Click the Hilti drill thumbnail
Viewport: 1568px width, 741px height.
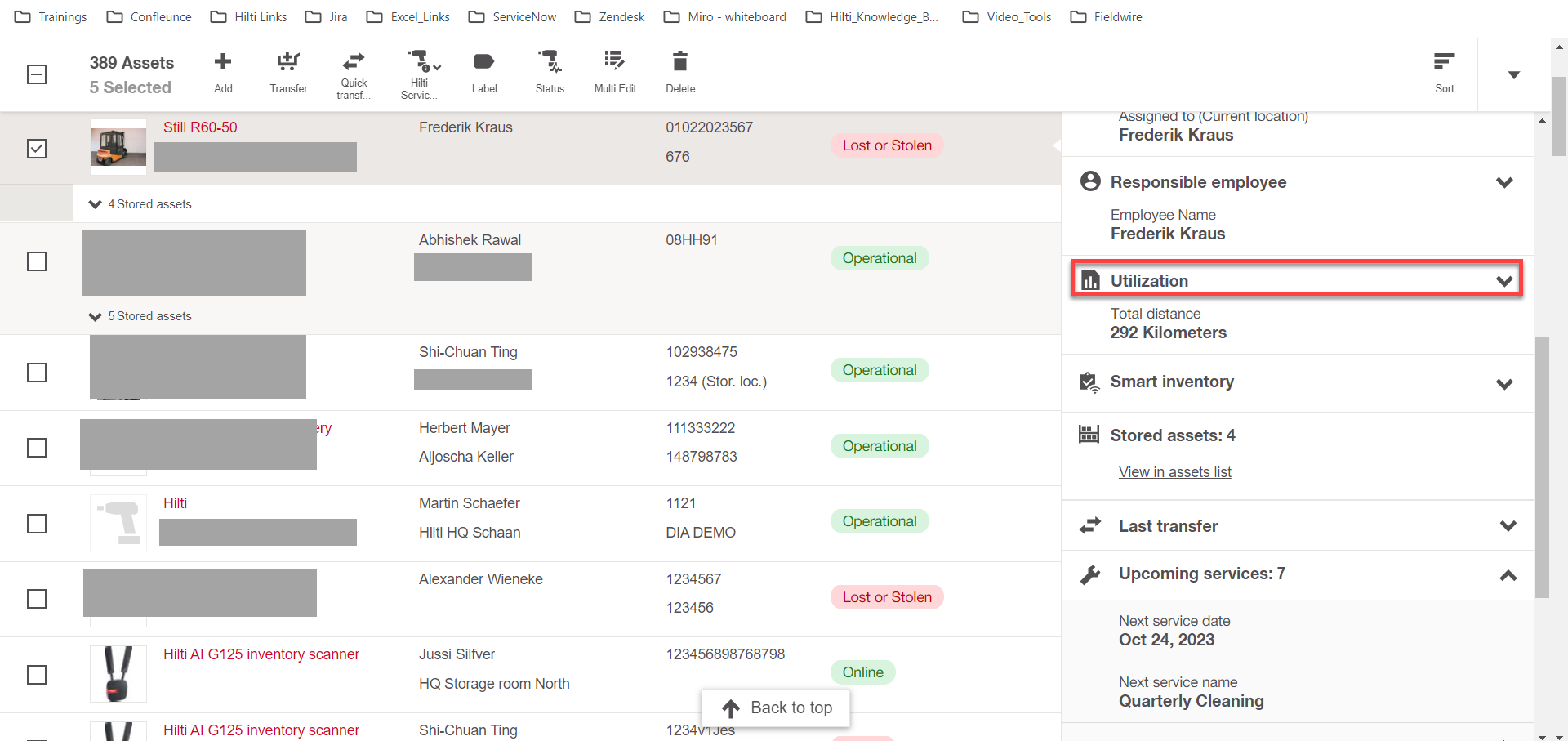click(x=118, y=523)
